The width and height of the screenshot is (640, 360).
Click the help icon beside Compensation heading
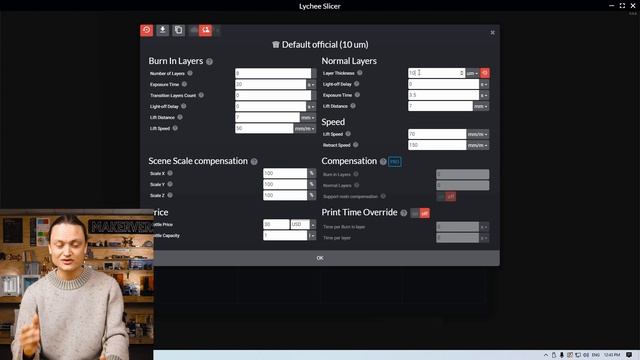click(x=383, y=162)
